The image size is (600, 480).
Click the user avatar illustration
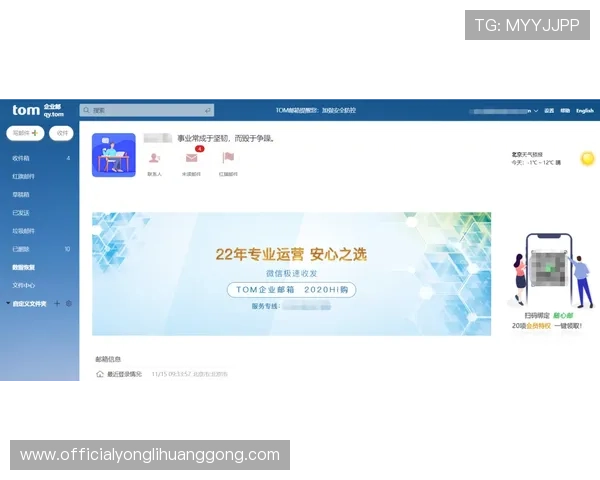[x=114, y=155]
